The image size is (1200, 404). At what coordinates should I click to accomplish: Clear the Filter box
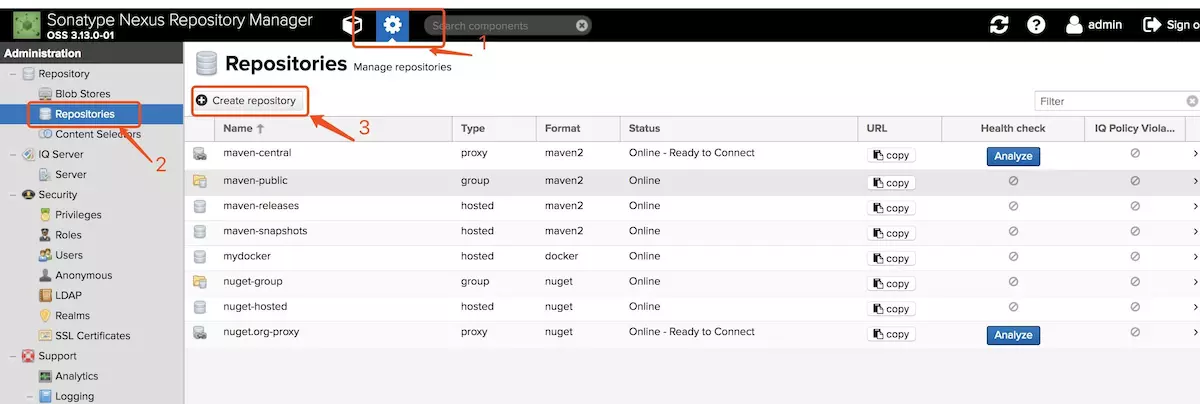(x=1192, y=101)
